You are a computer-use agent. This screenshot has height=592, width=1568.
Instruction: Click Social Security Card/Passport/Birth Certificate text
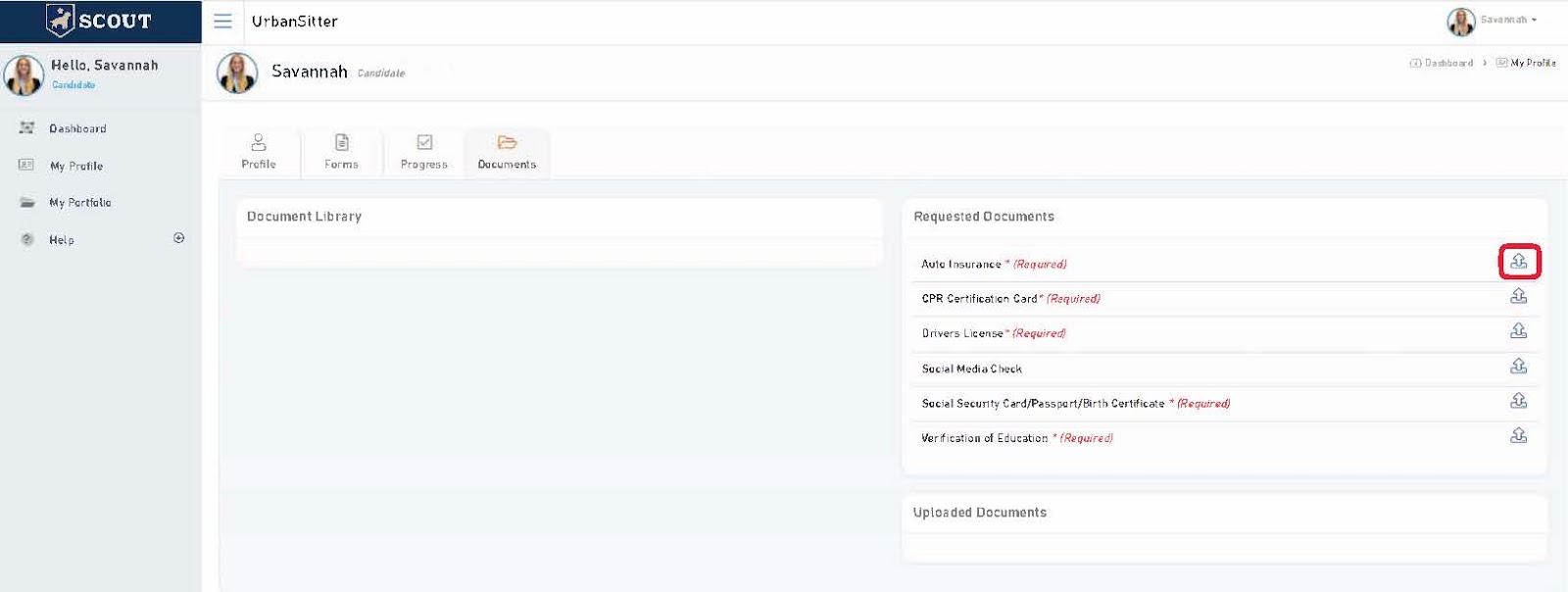pos(1043,403)
